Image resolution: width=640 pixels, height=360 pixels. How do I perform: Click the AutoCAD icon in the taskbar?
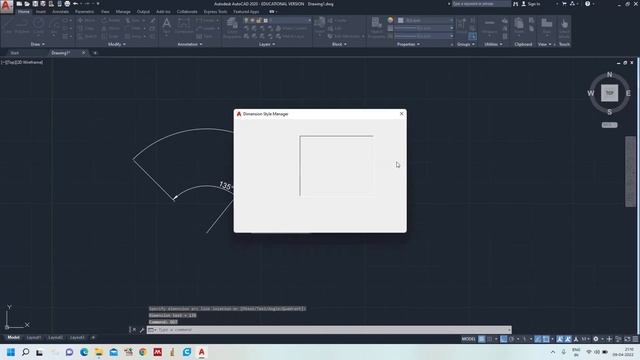(202, 352)
